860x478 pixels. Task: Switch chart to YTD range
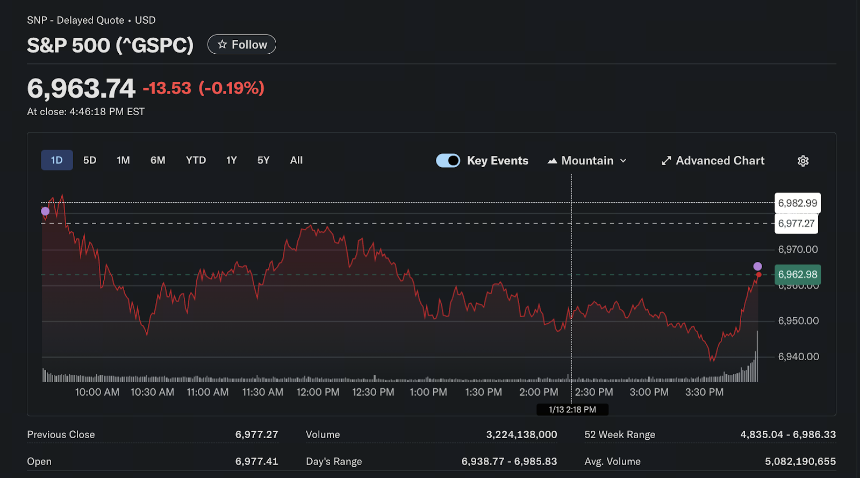click(196, 160)
